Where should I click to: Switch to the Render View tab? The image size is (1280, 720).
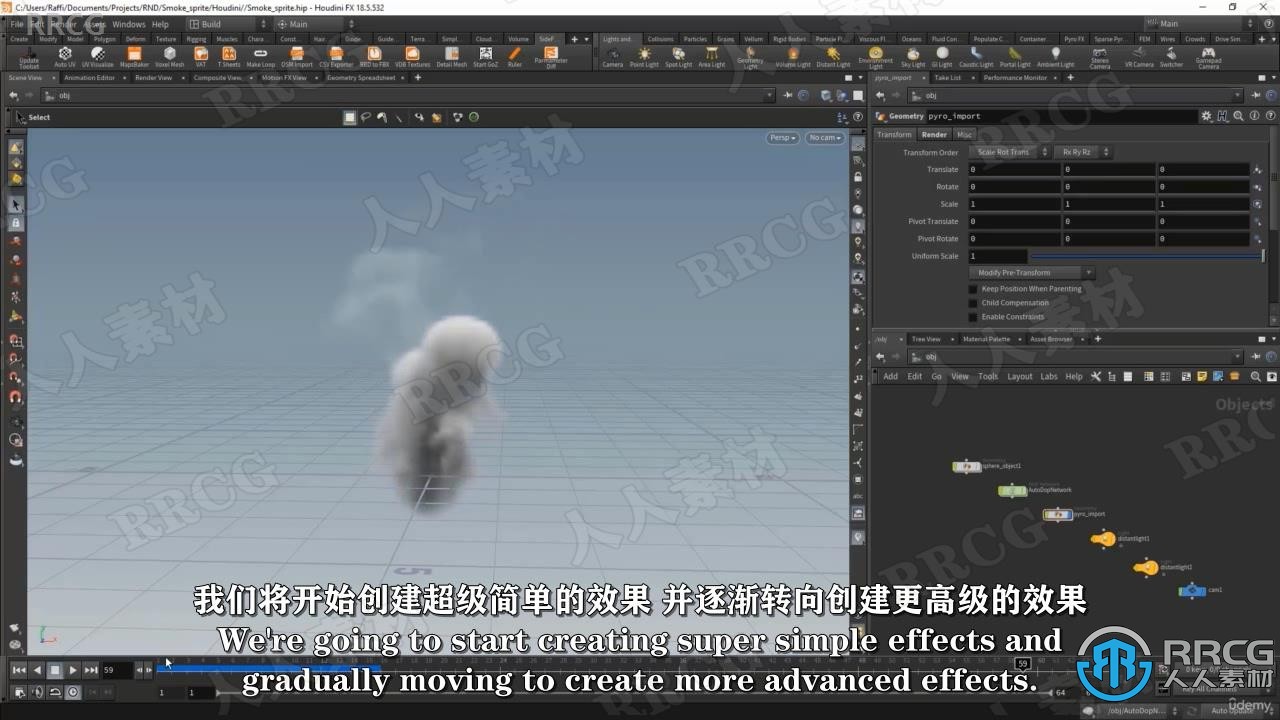[x=153, y=78]
